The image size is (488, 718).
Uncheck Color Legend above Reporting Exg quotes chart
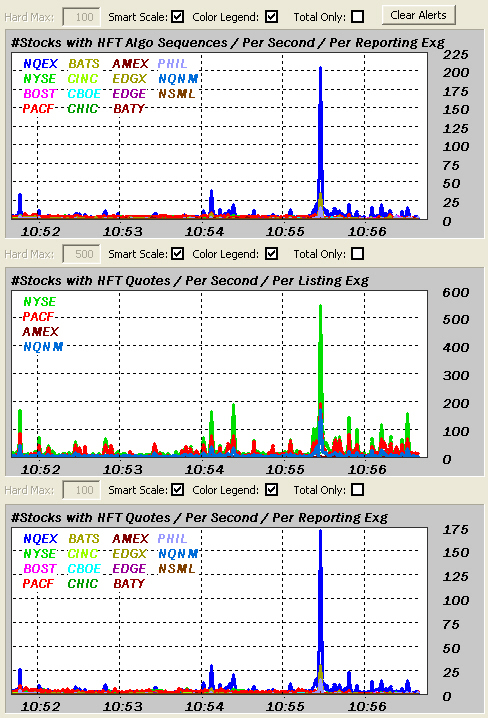coord(271,490)
